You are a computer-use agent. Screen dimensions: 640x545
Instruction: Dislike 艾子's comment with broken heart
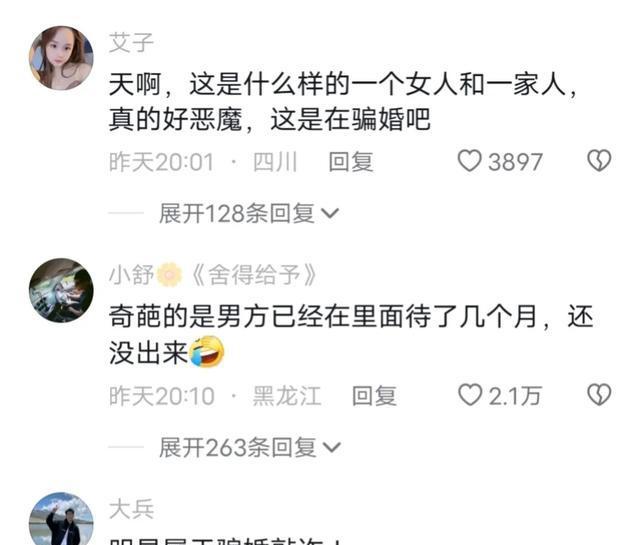[x=599, y=160]
